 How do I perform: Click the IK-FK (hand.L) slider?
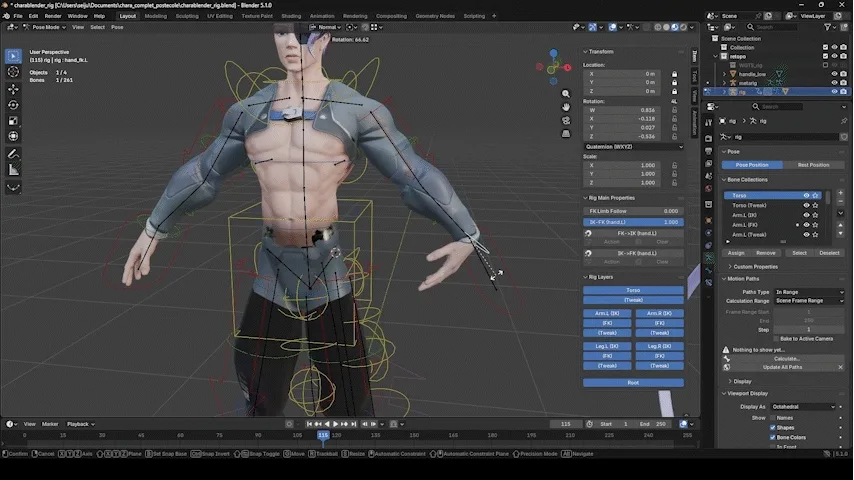633,222
